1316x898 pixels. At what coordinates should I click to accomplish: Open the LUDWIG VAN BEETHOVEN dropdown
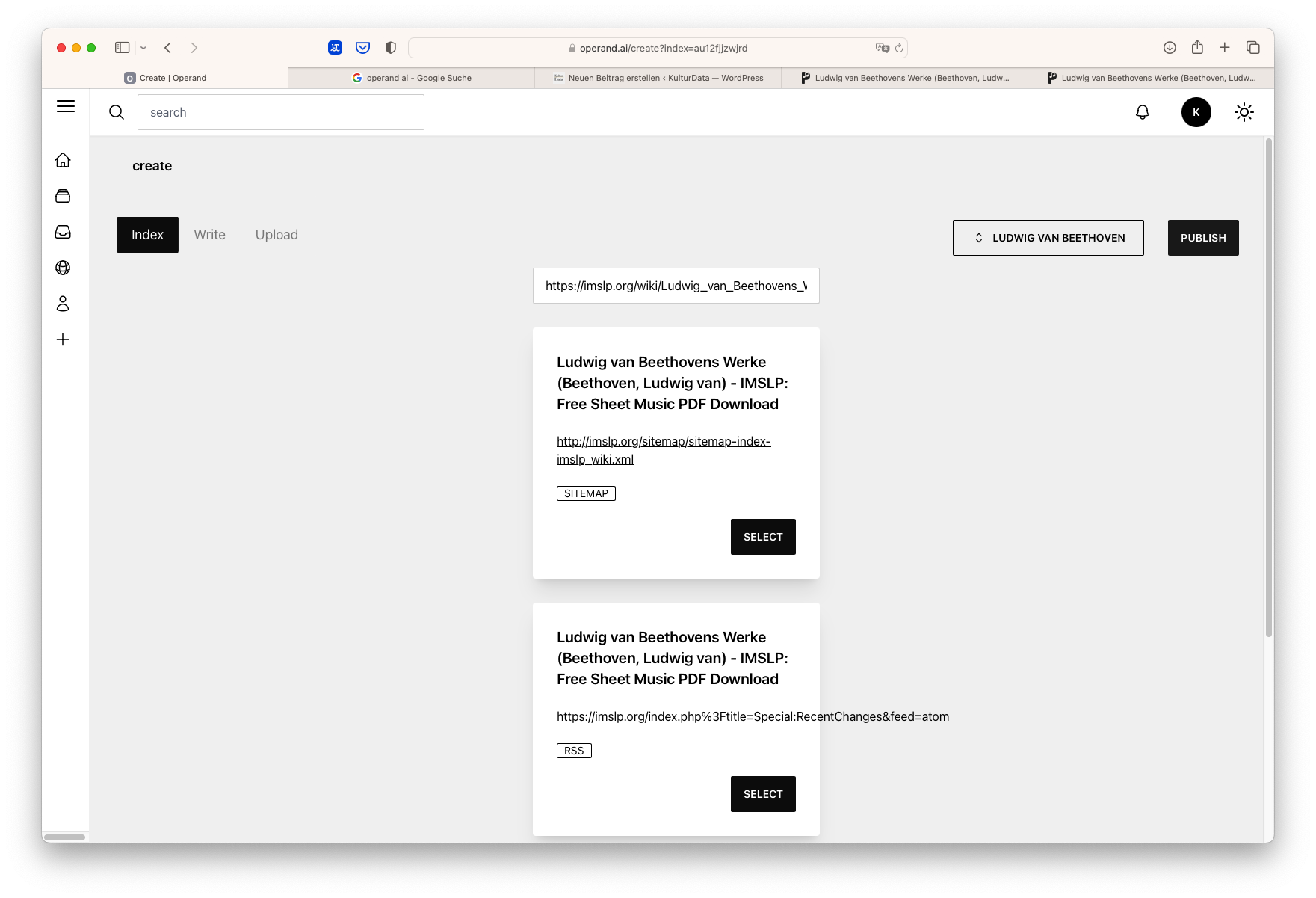click(x=1048, y=237)
